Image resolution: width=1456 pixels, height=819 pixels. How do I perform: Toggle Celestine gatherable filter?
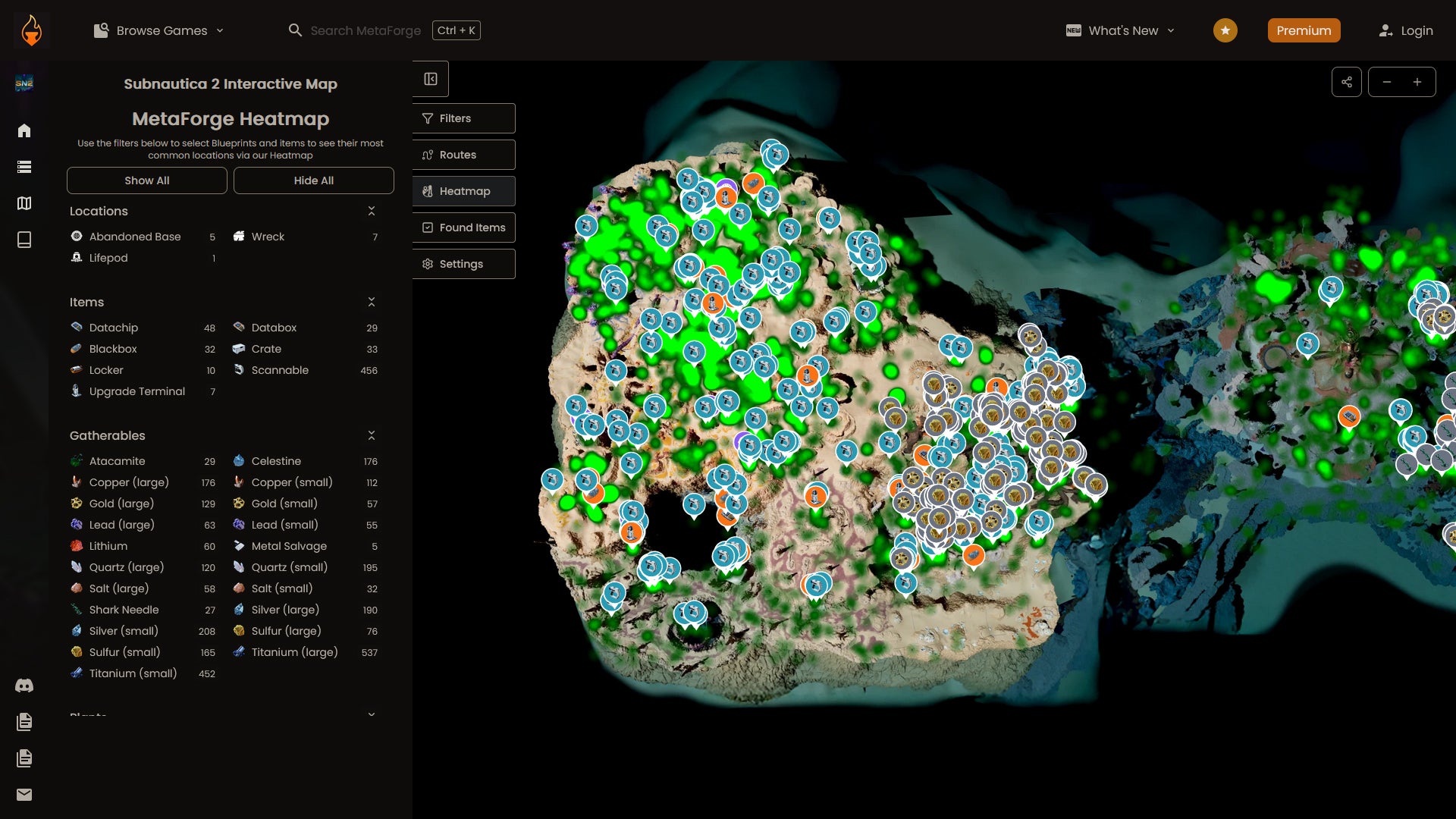point(306,461)
